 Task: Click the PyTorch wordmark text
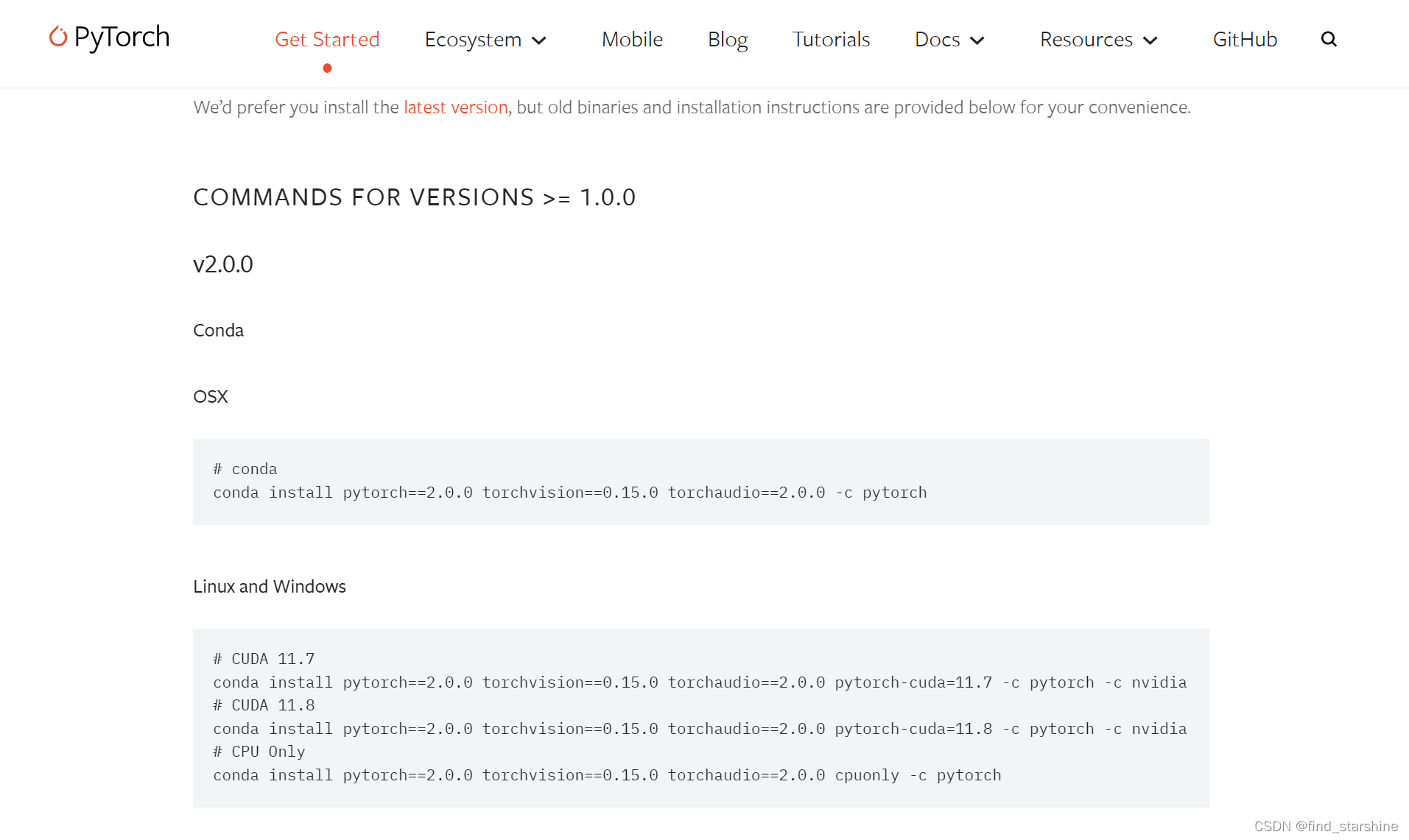(122, 37)
